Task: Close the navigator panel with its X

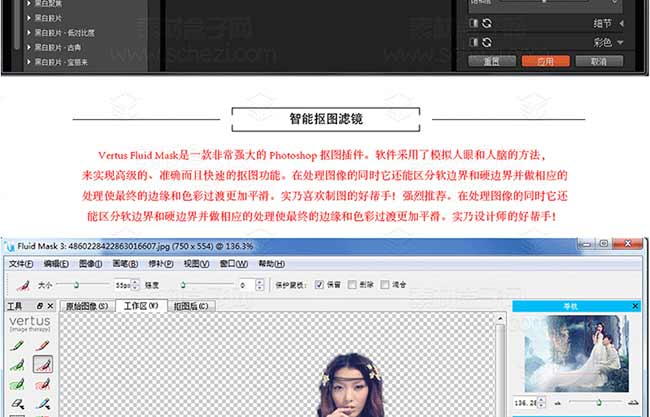Action: (x=635, y=306)
